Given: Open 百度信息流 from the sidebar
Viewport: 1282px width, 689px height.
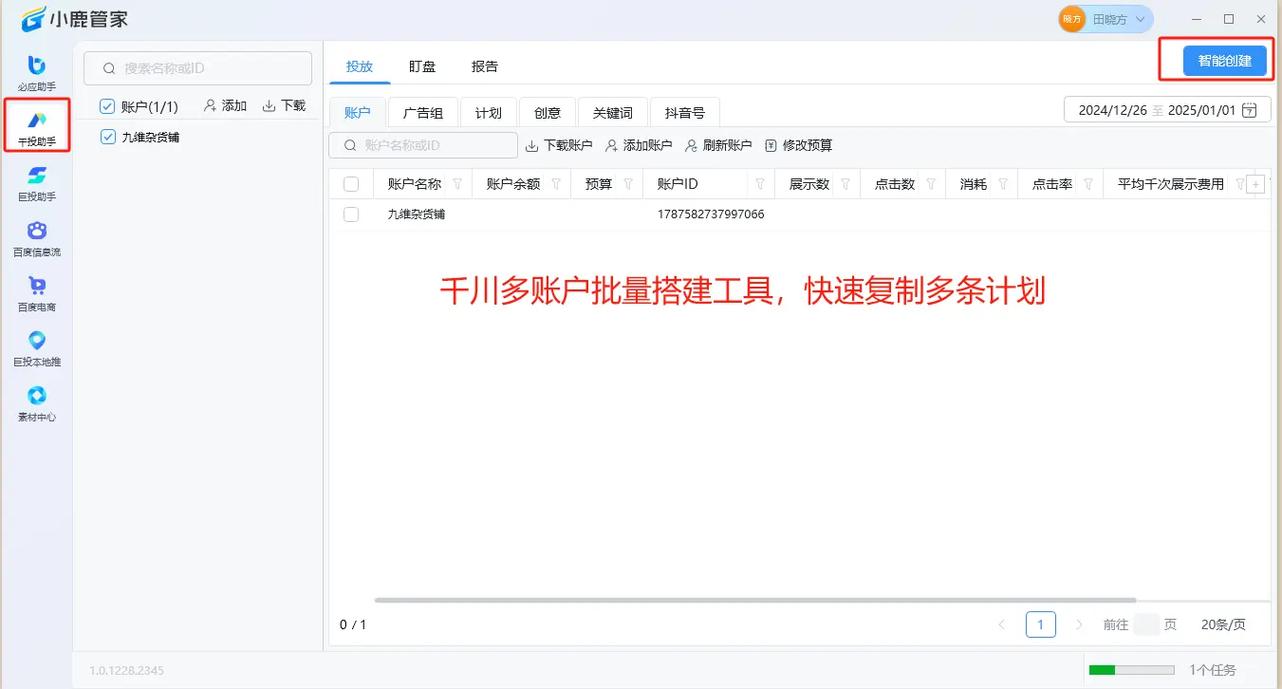Looking at the screenshot, I should 37,235.
